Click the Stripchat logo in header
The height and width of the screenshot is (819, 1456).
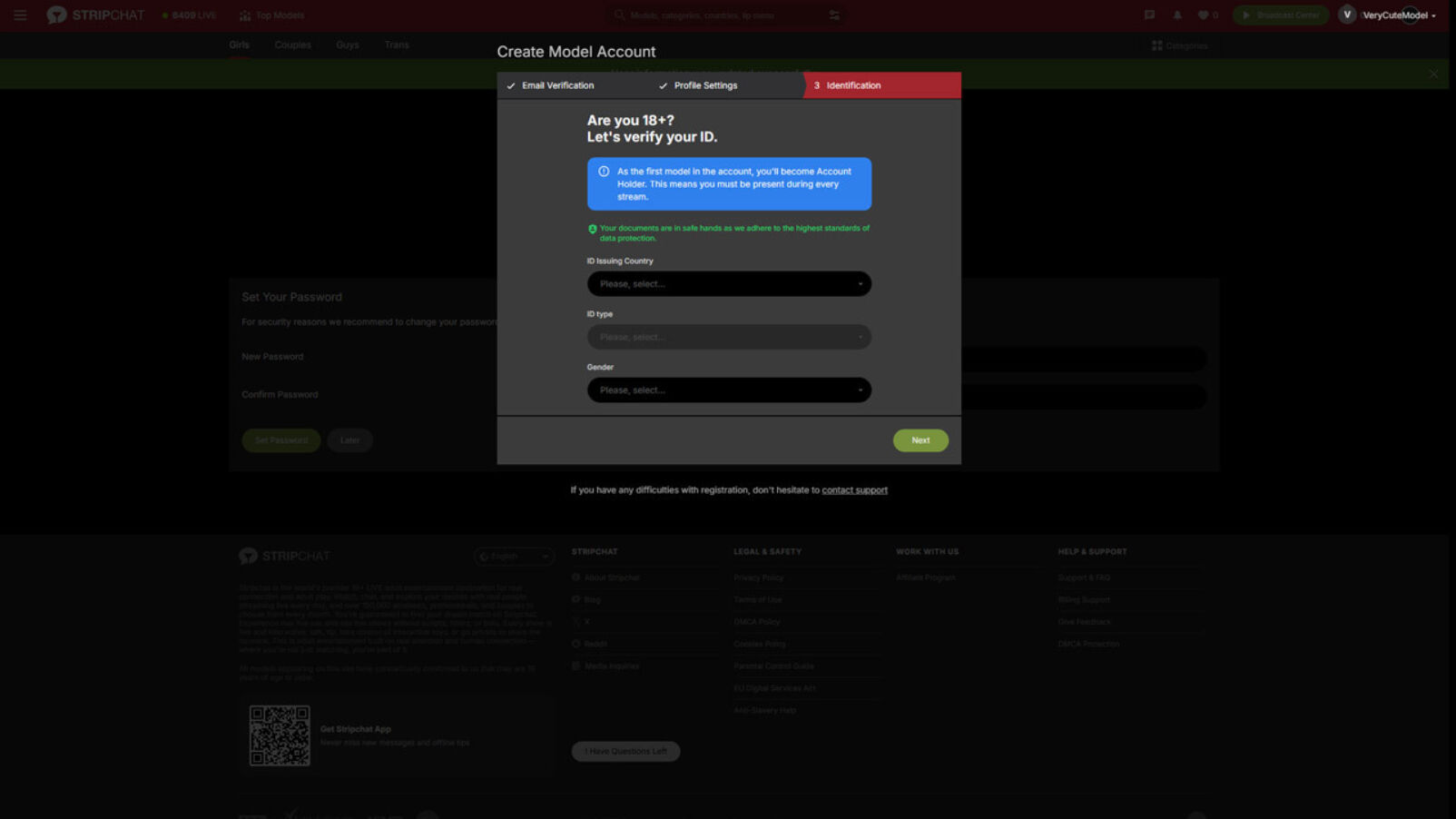[x=95, y=15]
